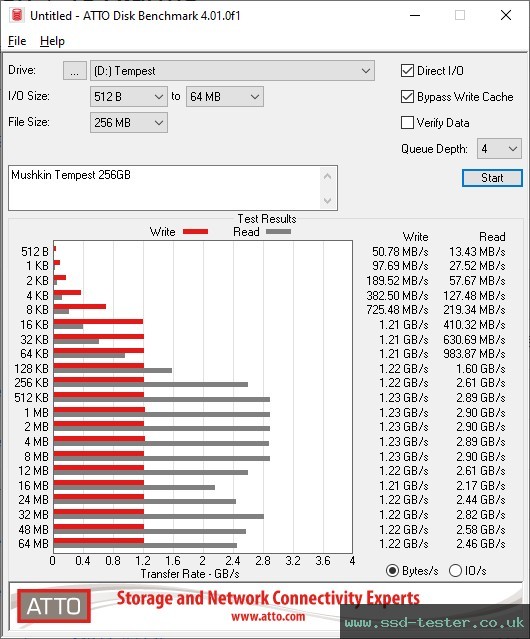530x639 pixels.
Task: Click the 512 B read result 13.43 MB/s
Action: pyautogui.click(x=477, y=252)
